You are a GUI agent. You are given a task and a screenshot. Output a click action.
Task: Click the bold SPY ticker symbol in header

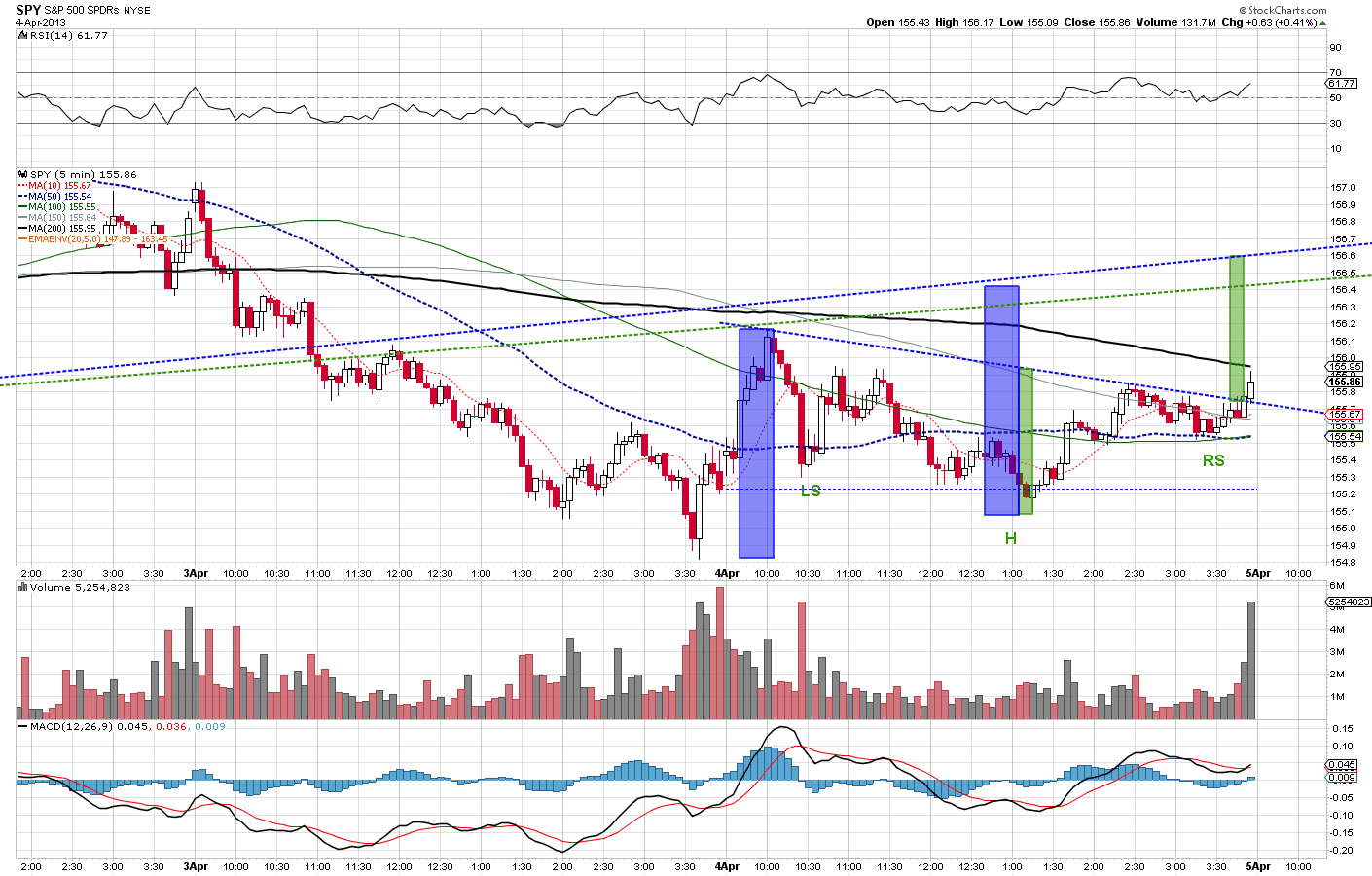point(27,10)
